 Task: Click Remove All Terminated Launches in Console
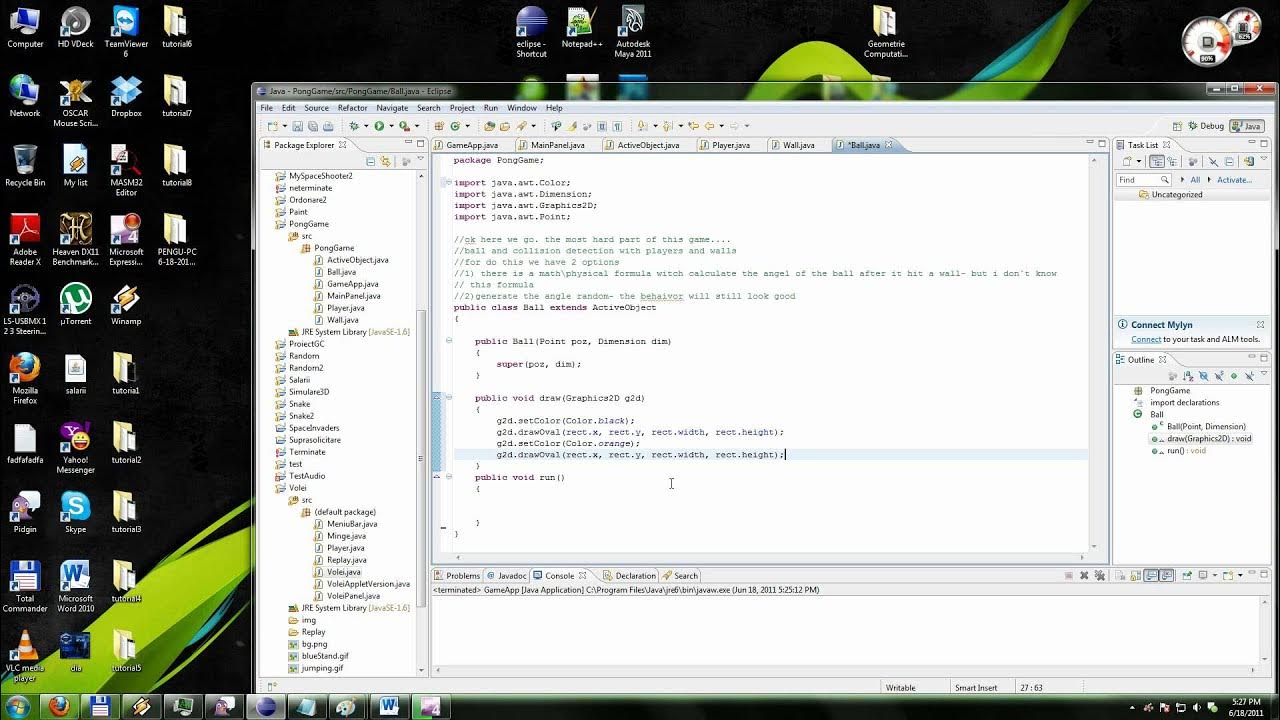(1100, 576)
